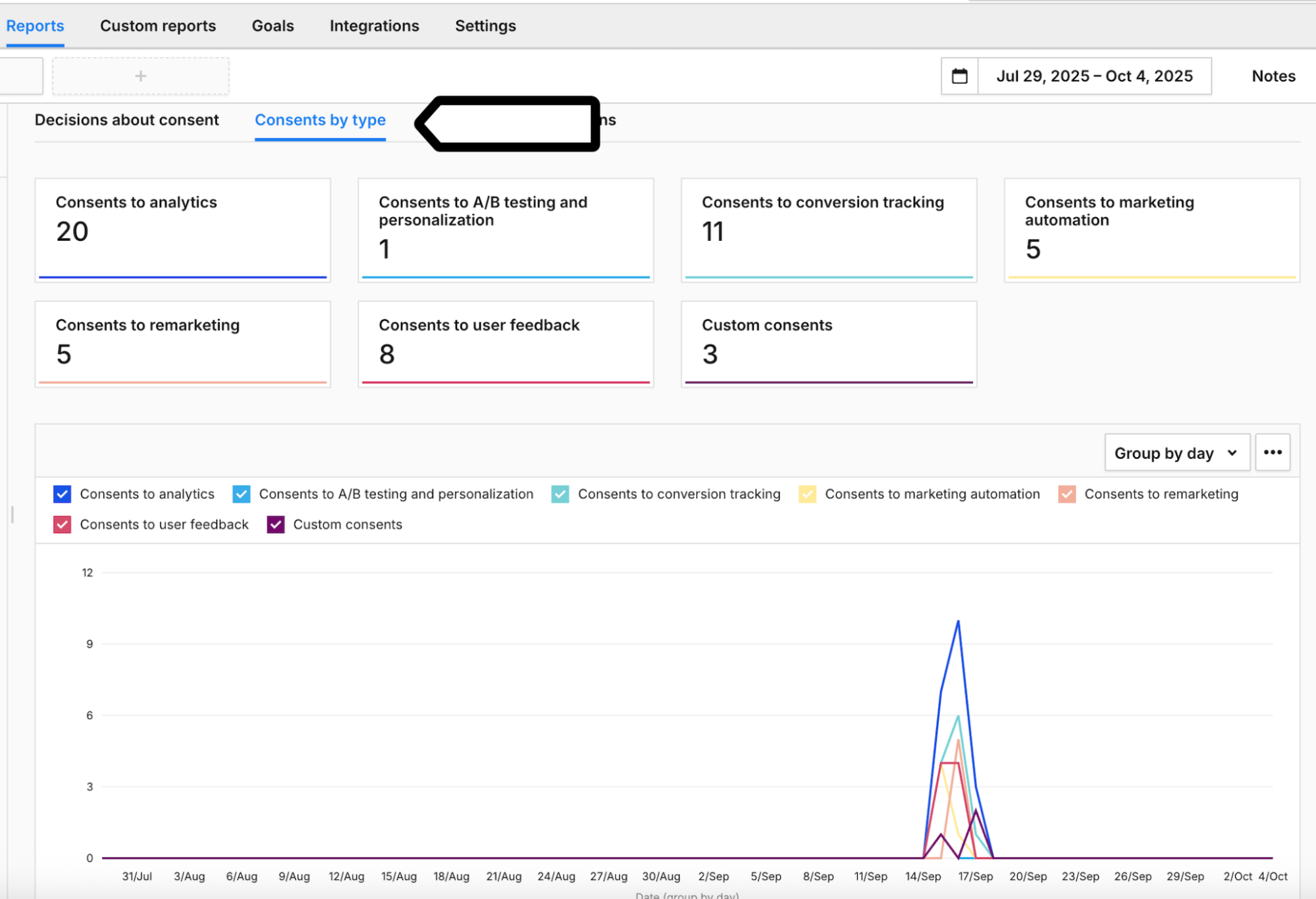Click the plus button to add dashboard

140,76
